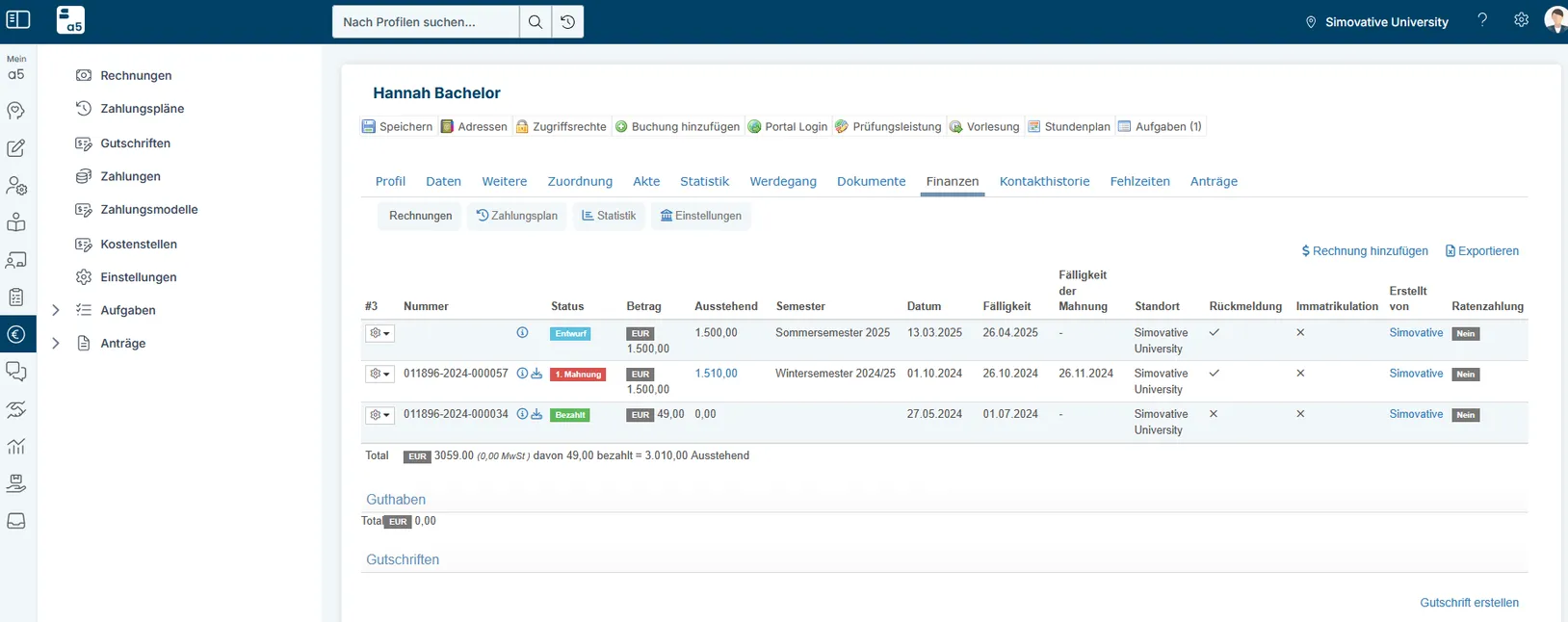Open the Fehlzeiten tab
This screenshot has width=1568, height=622.
[1139, 181]
